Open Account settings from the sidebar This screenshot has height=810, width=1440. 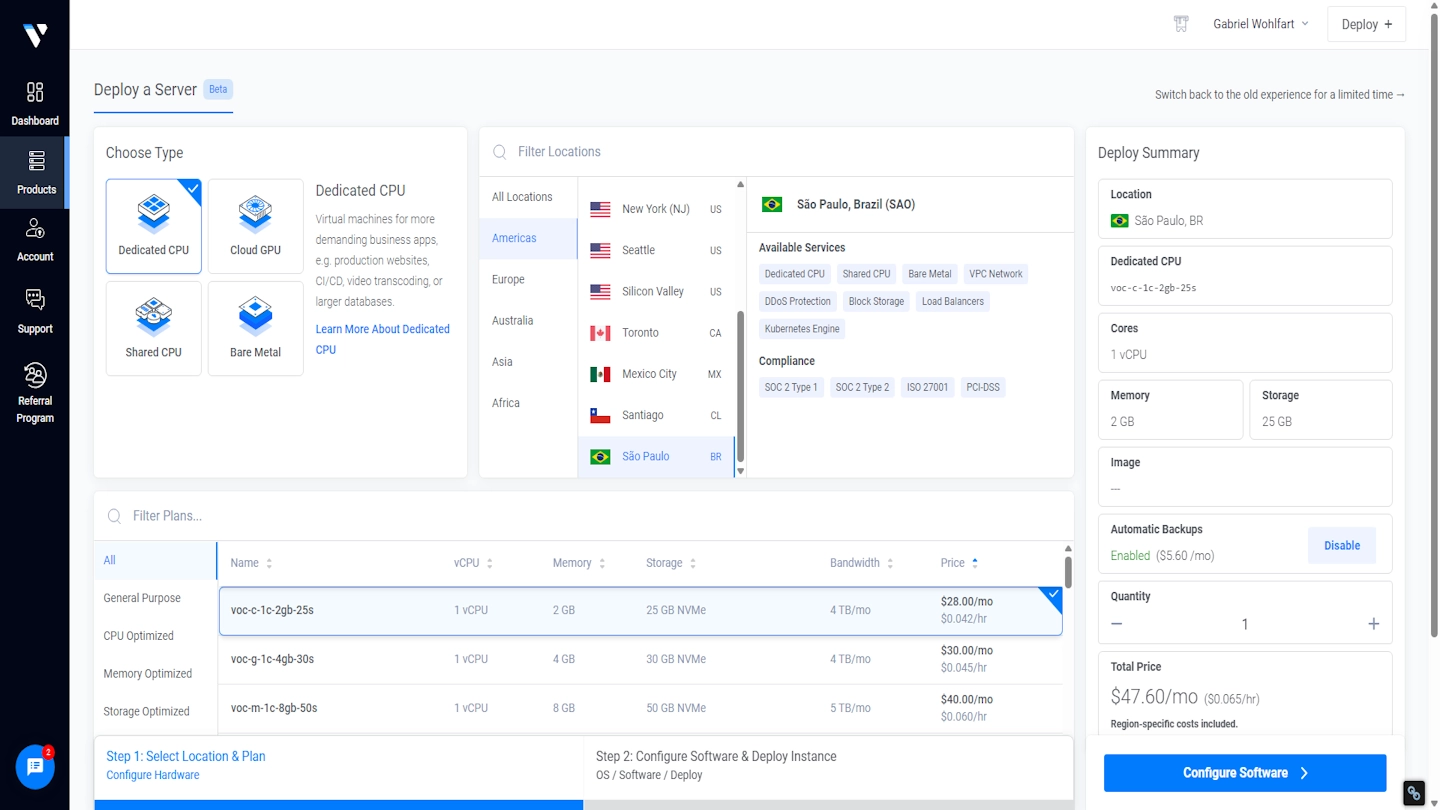[x=35, y=240]
